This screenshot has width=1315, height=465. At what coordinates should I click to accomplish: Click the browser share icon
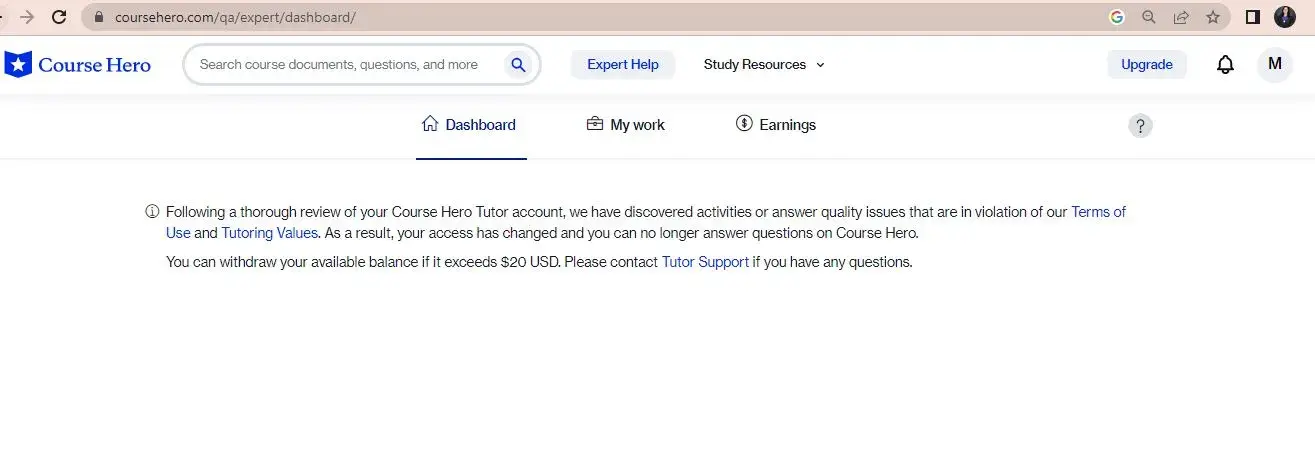click(x=1181, y=17)
